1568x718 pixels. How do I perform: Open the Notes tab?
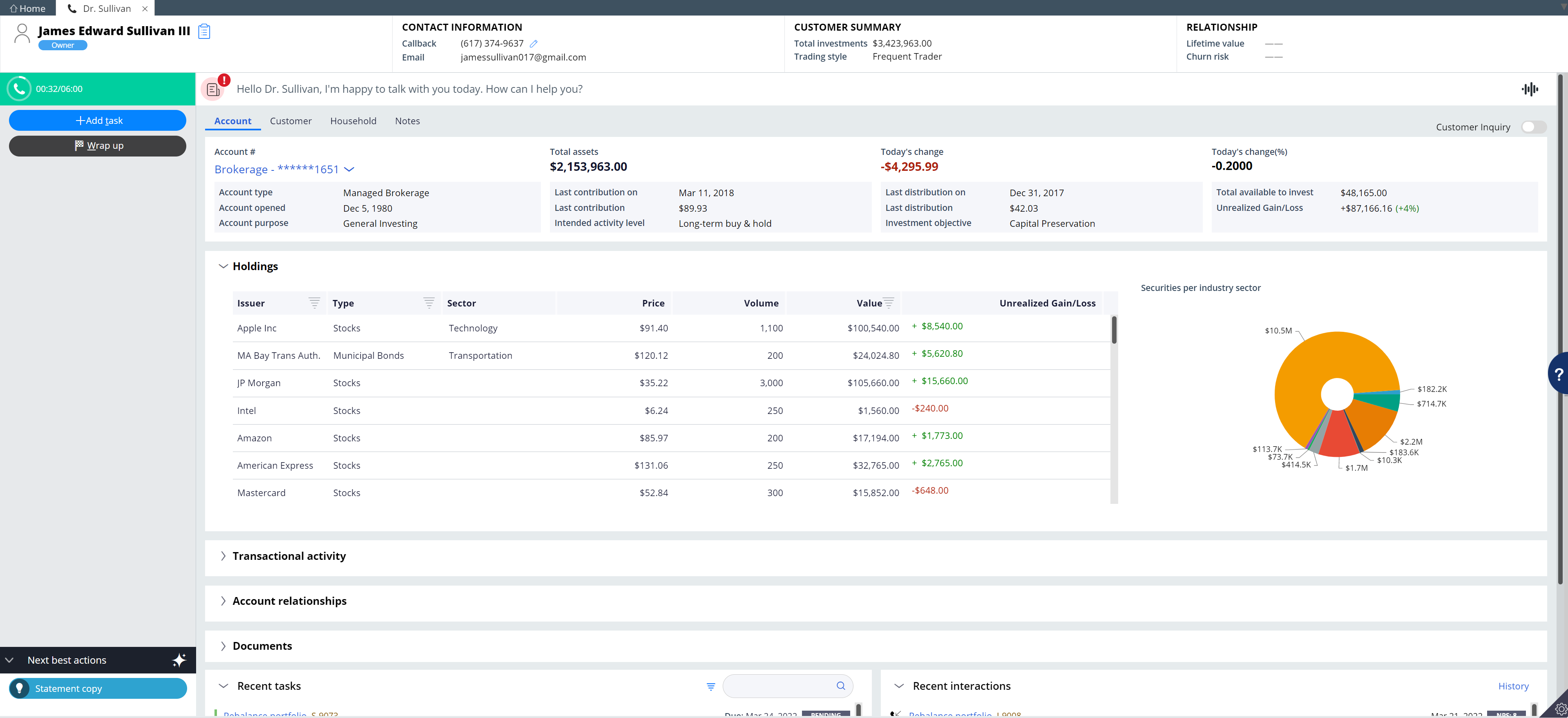407,121
